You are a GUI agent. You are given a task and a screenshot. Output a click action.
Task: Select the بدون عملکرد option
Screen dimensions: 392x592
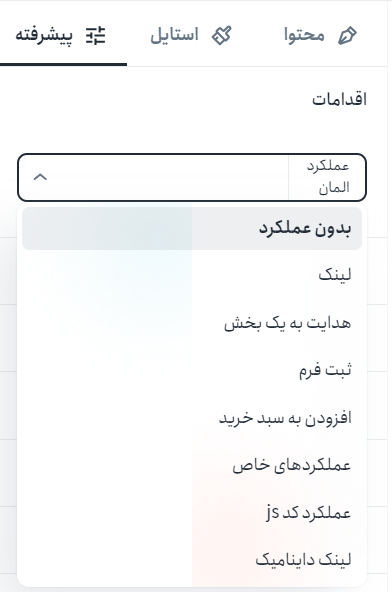click(x=192, y=228)
